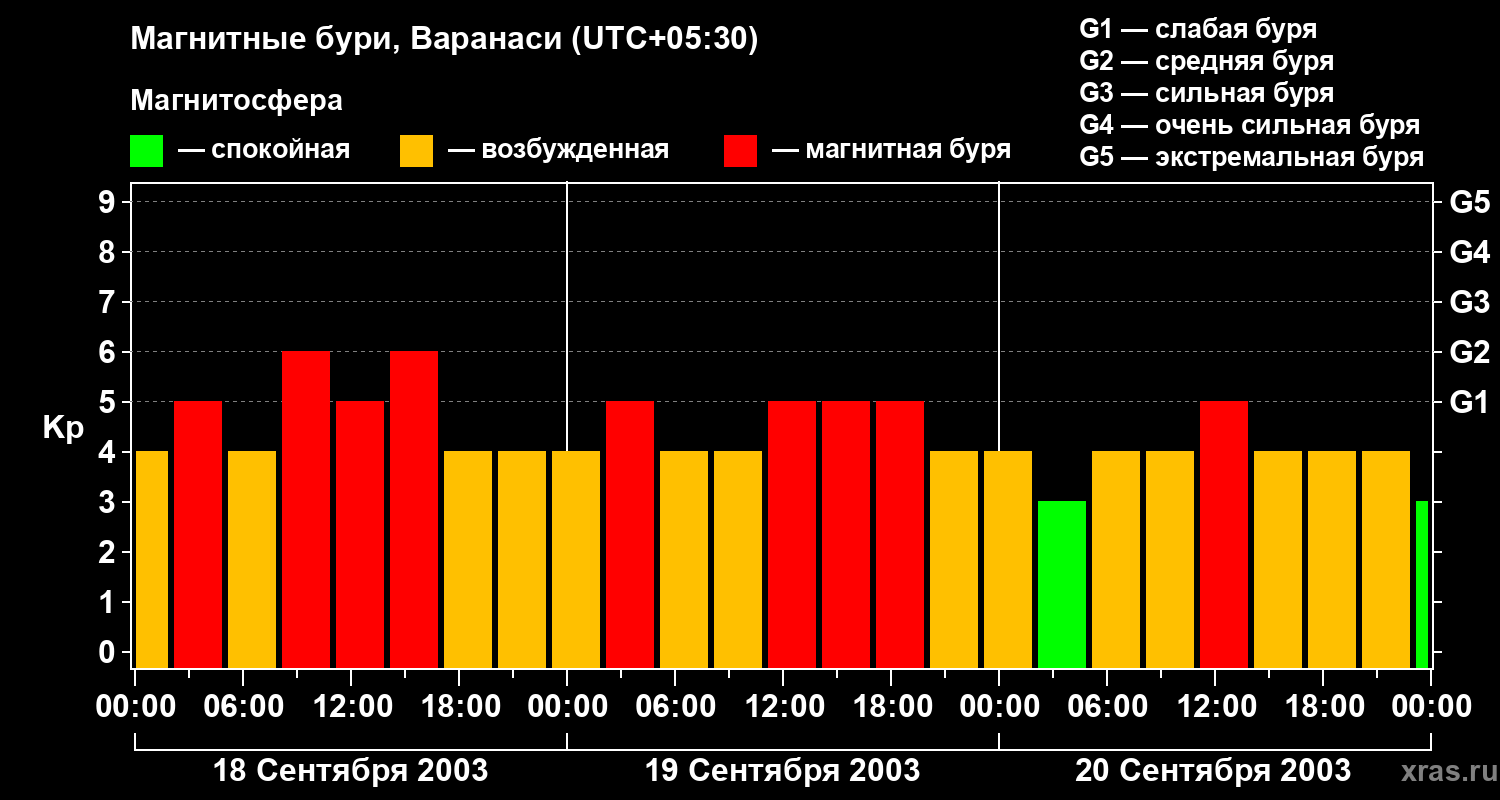Select the chart title 'Магнитные бури, Варанаси (UTC+05:30)'
This screenshot has height=800, width=1500.
click(x=444, y=40)
